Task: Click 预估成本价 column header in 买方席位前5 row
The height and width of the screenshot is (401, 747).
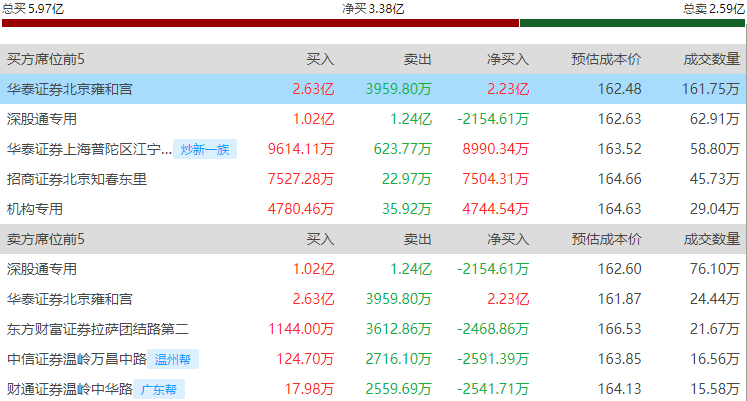Action: tap(606, 59)
